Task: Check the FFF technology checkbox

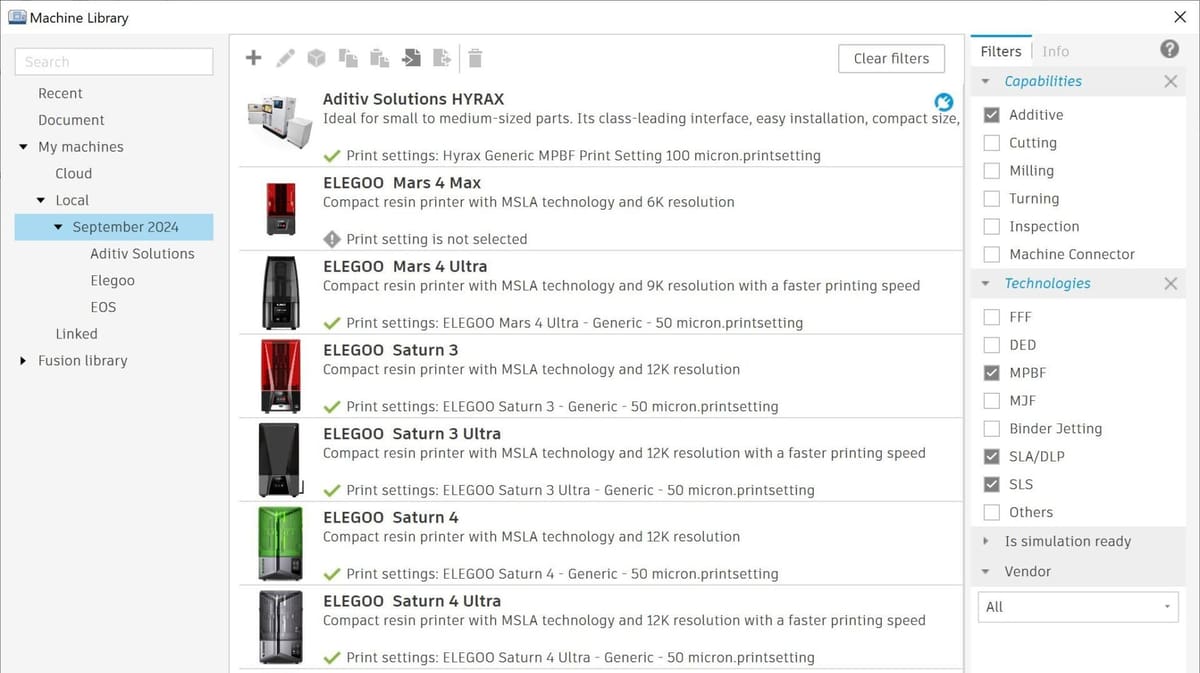Action: click(x=992, y=316)
